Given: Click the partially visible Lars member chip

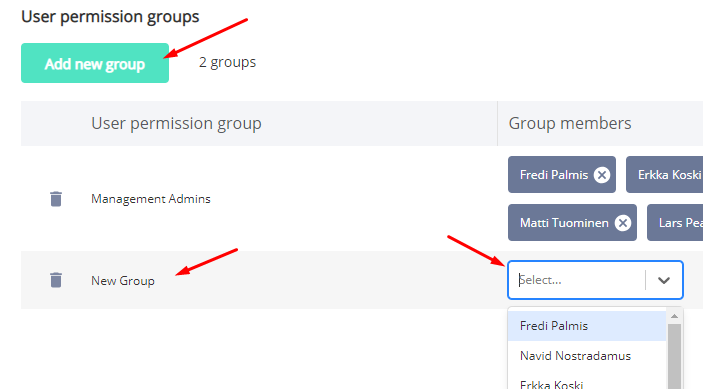Looking at the screenshot, I should [675, 223].
